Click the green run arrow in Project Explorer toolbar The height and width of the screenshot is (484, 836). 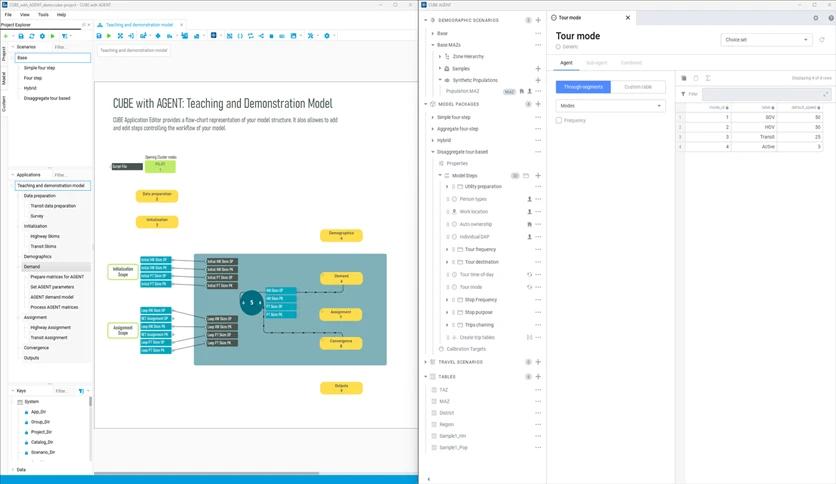click(52, 36)
